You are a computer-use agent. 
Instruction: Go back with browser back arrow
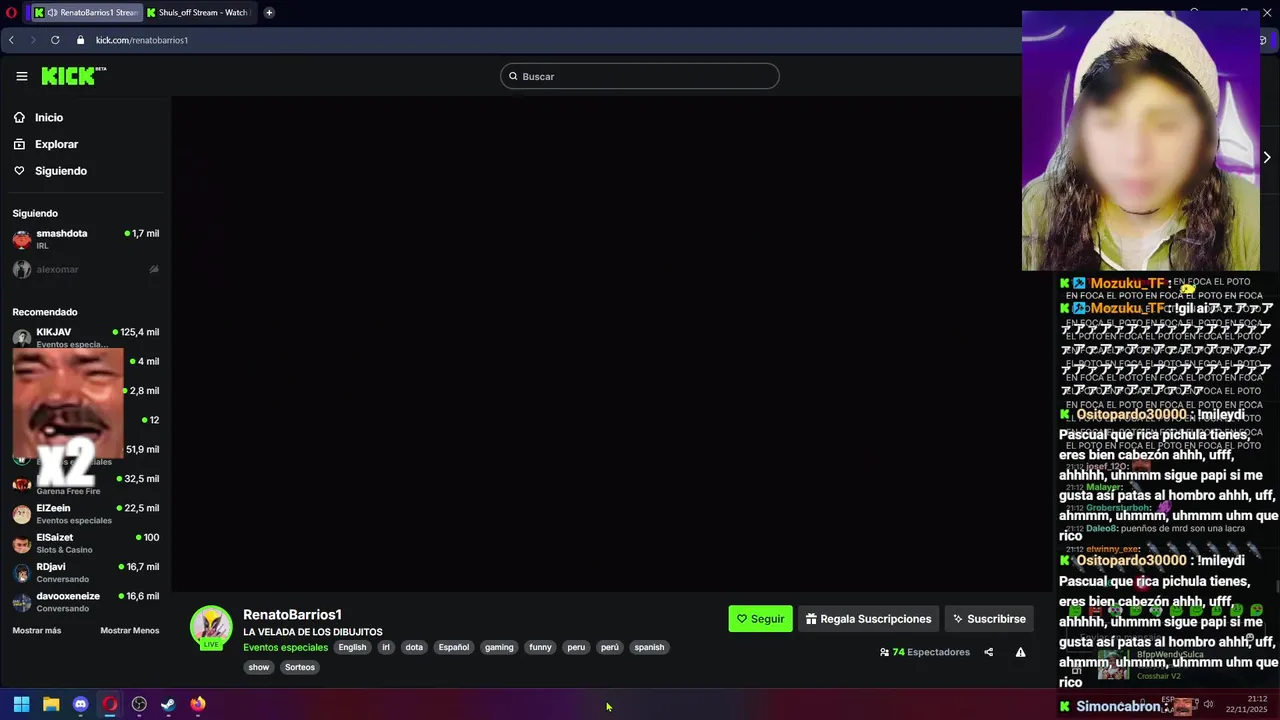11,40
